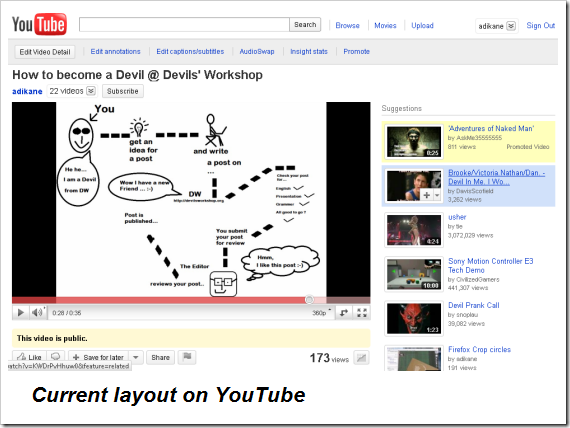
Task: Click the search input field
Action: click(x=184, y=24)
